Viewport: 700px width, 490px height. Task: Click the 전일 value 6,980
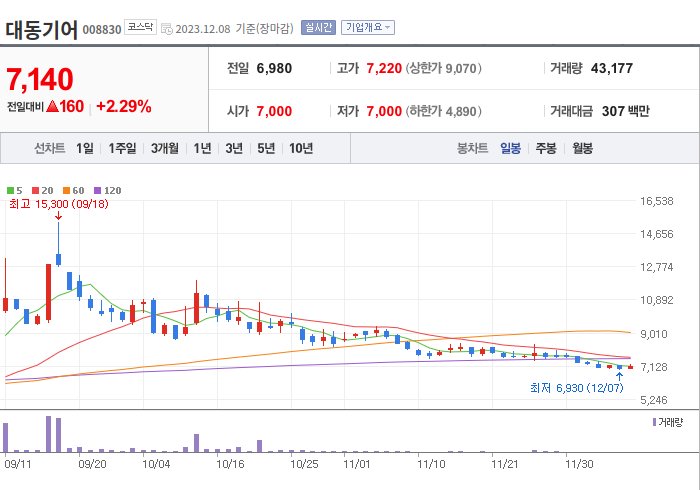[x=274, y=68]
